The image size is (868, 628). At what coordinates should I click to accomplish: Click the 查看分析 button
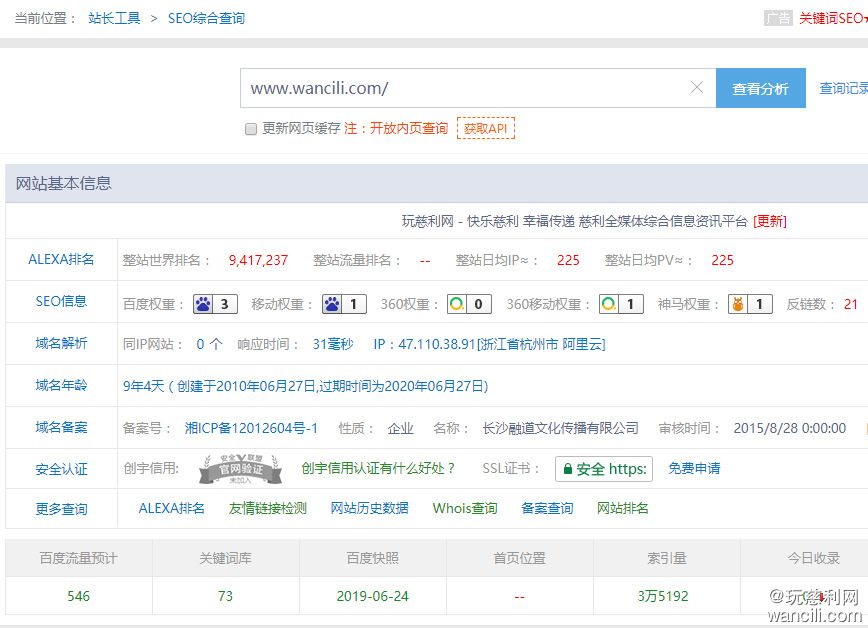(x=761, y=88)
